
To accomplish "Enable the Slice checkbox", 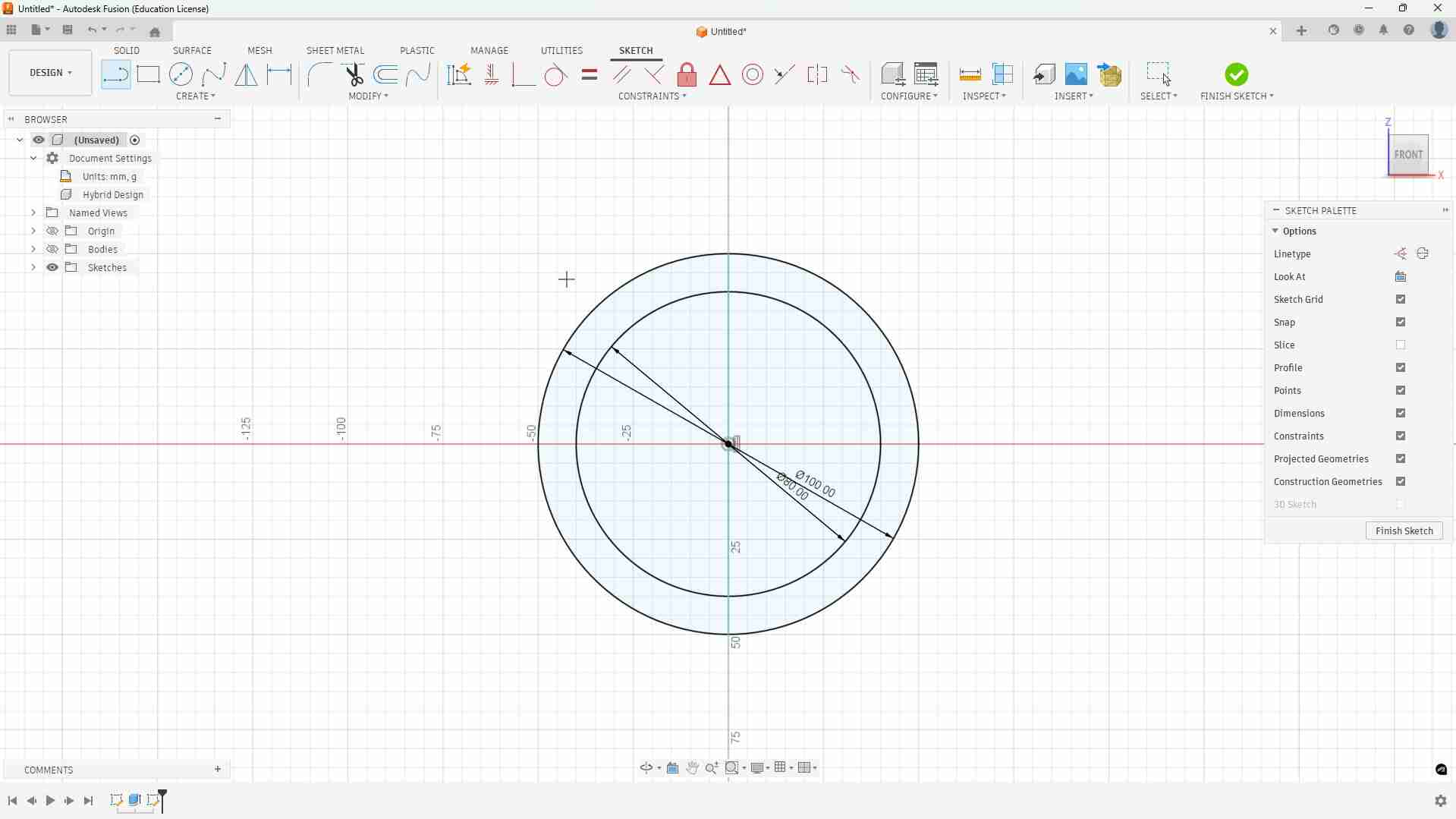I will (1401, 345).
